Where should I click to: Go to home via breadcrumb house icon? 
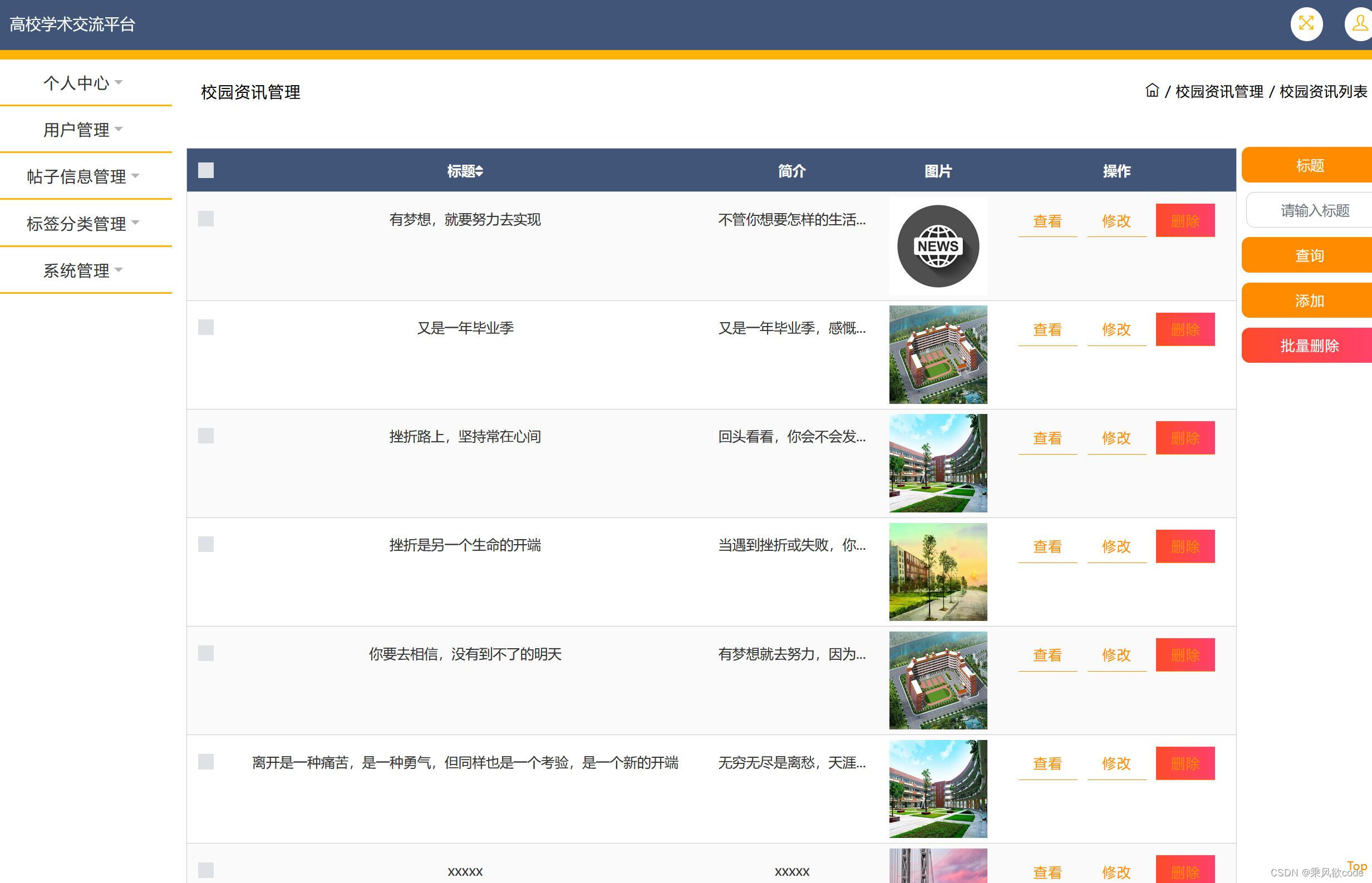[1152, 91]
